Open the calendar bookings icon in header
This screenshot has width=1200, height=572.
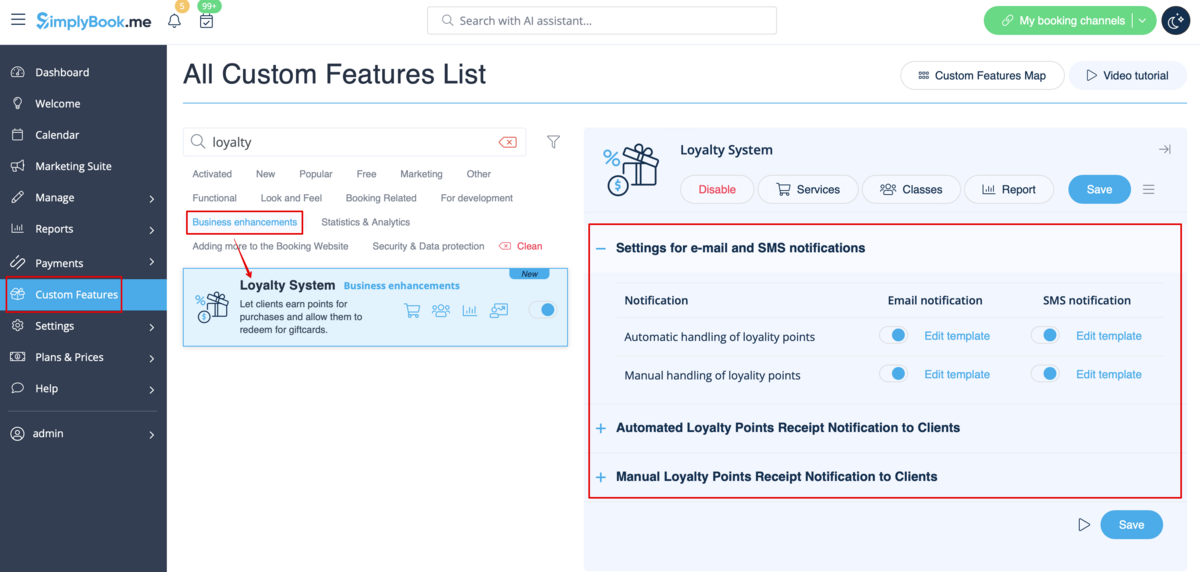click(206, 21)
